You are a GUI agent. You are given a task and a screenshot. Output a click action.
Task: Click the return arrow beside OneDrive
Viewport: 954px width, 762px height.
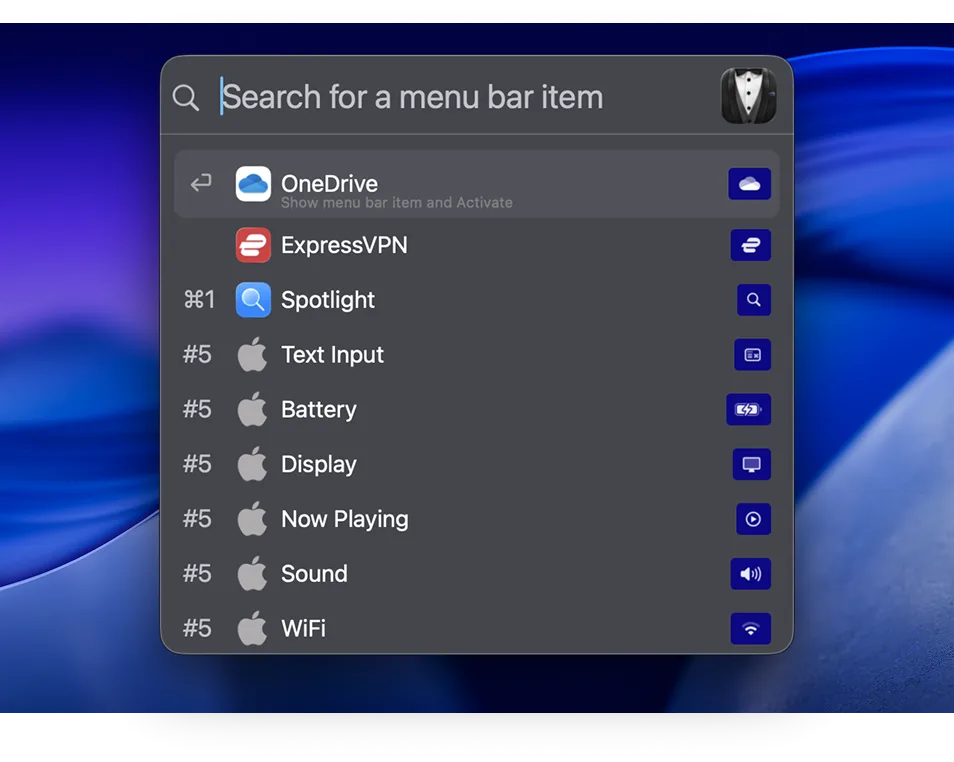(200, 183)
